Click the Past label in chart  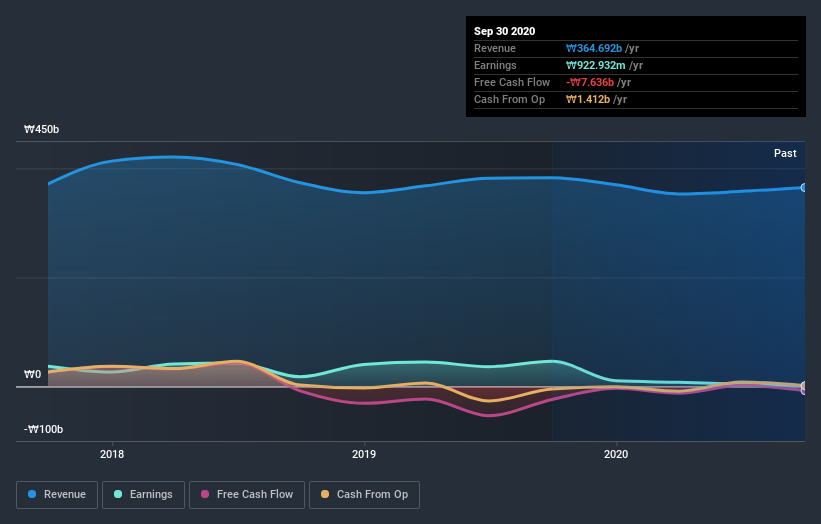coord(785,153)
